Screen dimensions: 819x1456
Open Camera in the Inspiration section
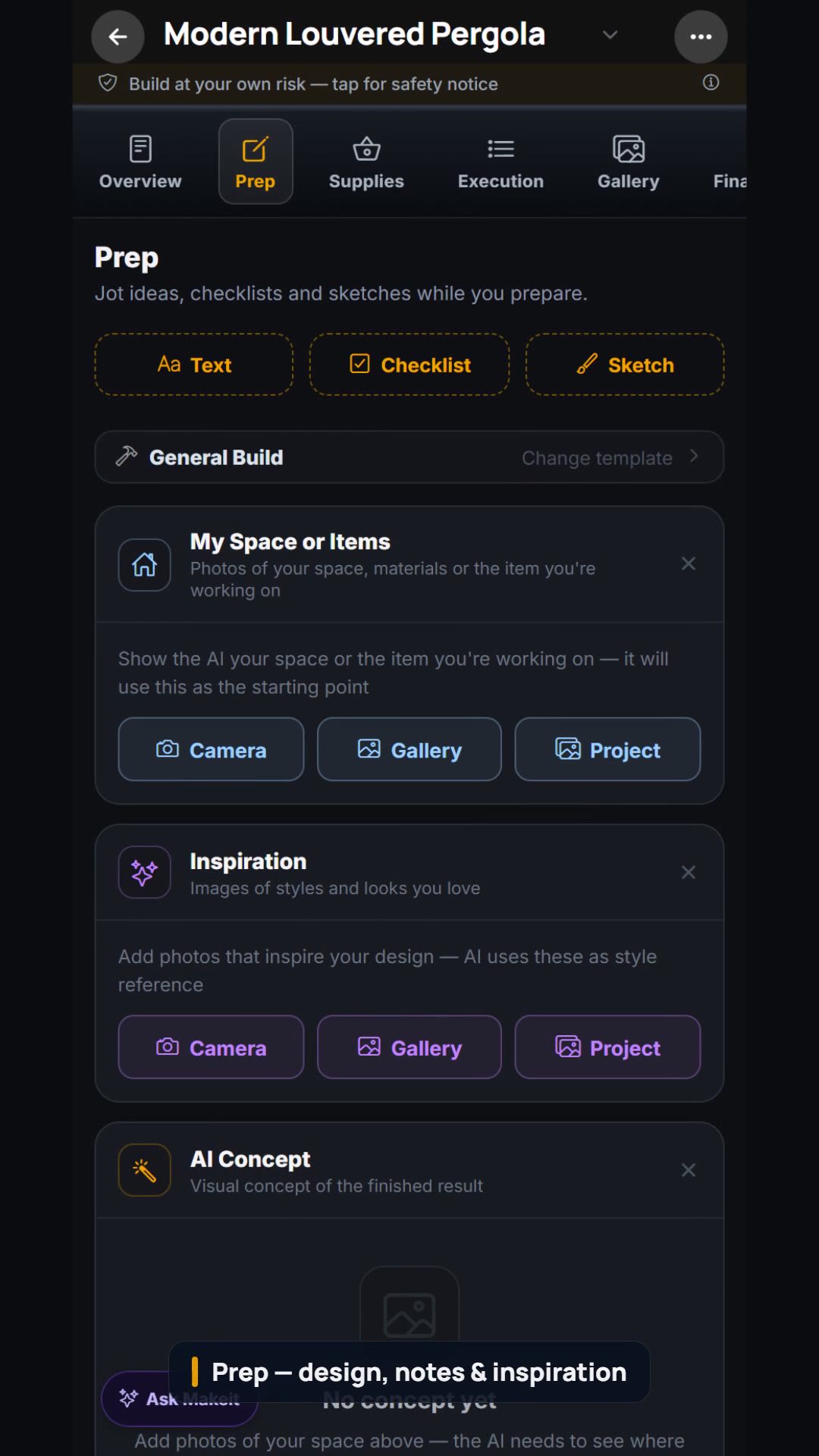(211, 1047)
